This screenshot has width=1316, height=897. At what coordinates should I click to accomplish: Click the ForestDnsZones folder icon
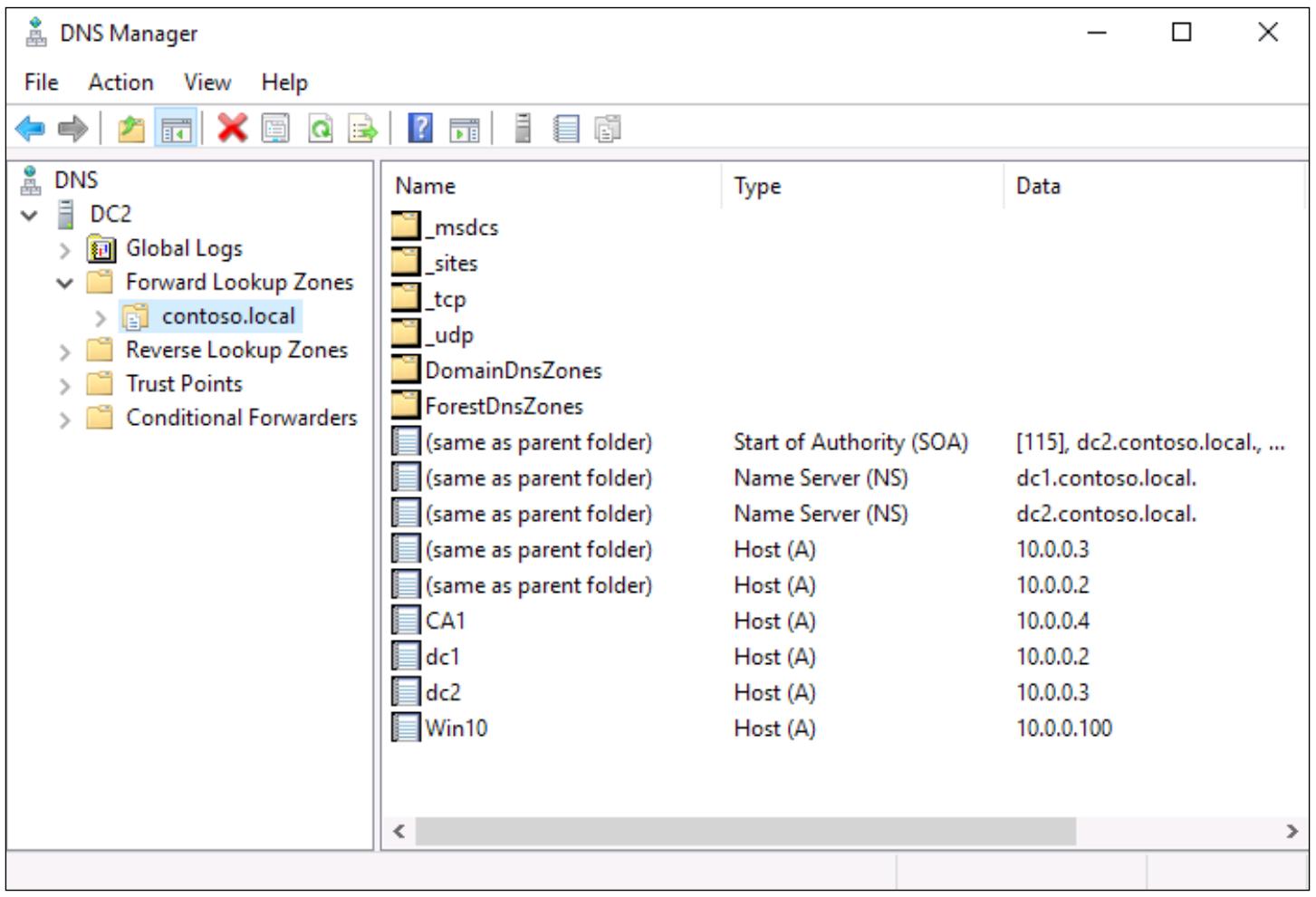click(x=407, y=406)
